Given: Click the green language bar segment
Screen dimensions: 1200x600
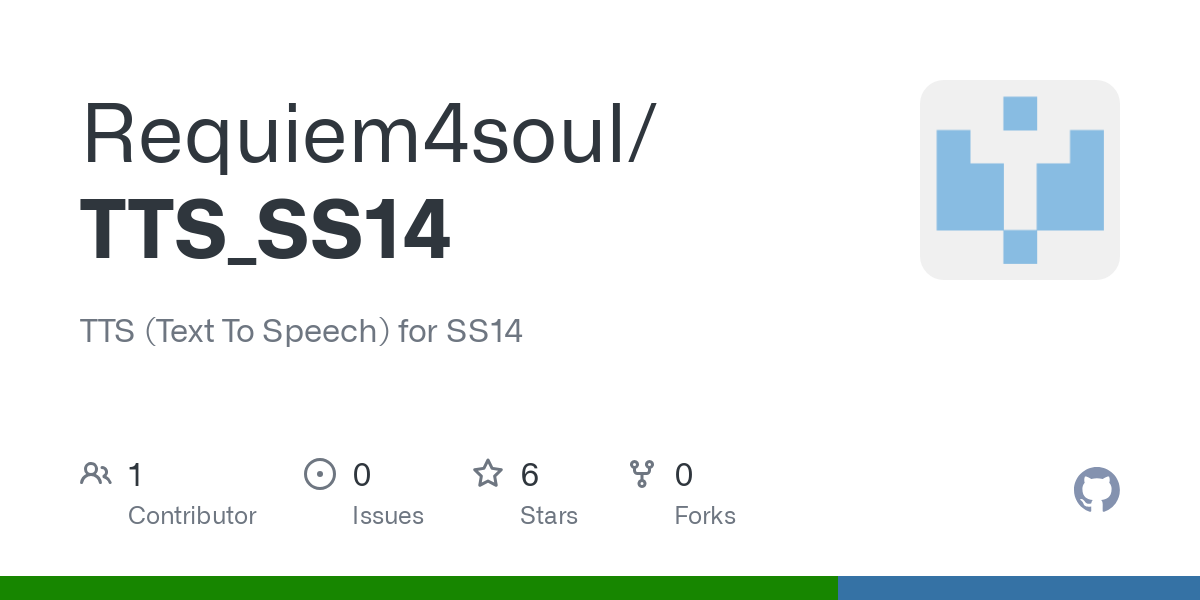Looking at the screenshot, I should click(418, 588).
